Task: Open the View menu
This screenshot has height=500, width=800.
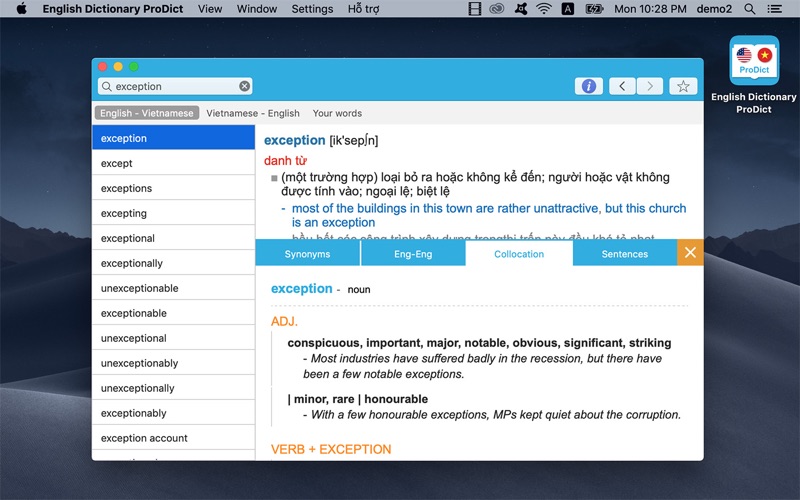Action: pos(210,9)
